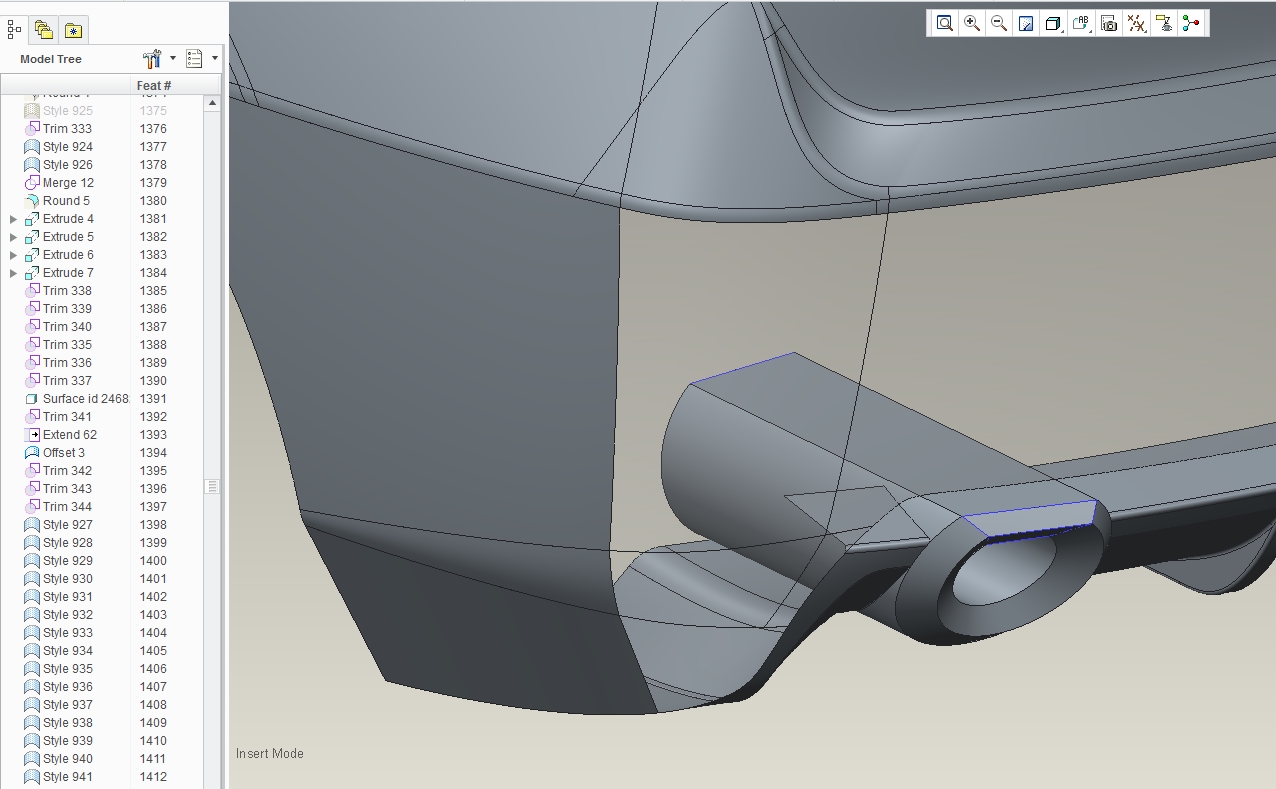Open the Saved Orientations AB dropdown
The height and width of the screenshot is (789, 1276).
(1081, 24)
